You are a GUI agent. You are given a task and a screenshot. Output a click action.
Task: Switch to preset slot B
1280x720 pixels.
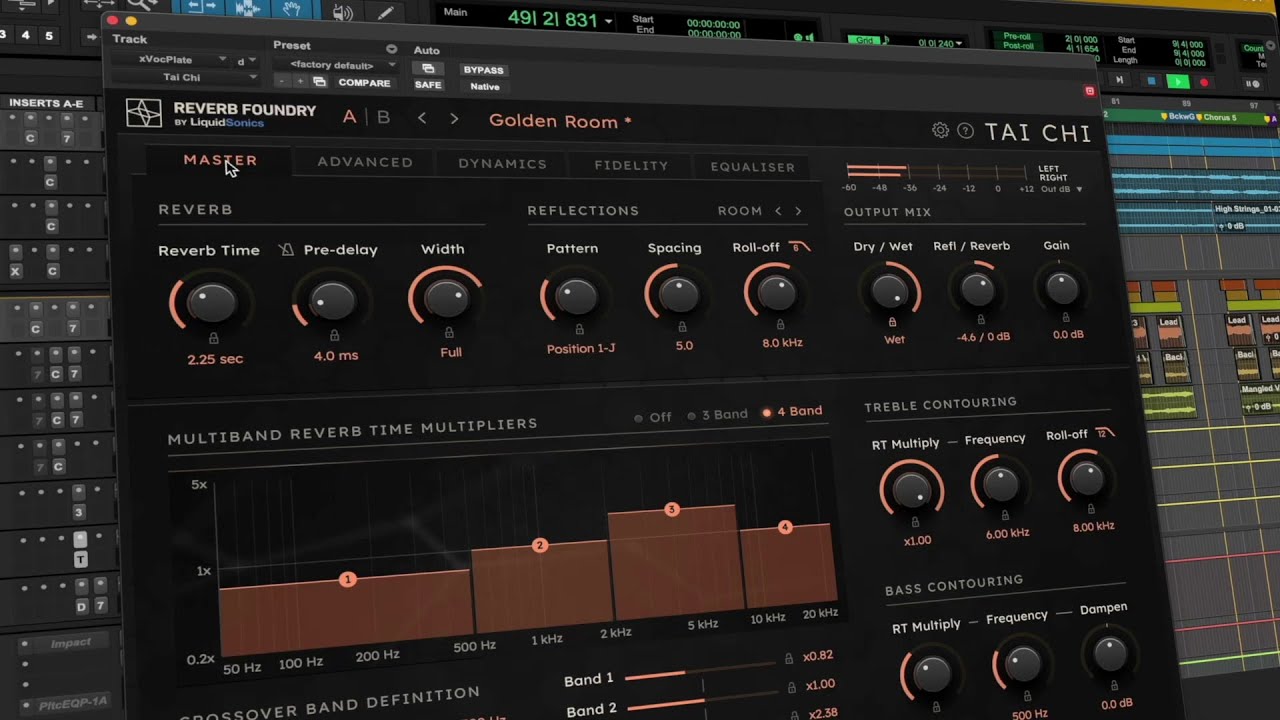tap(383, 117)
